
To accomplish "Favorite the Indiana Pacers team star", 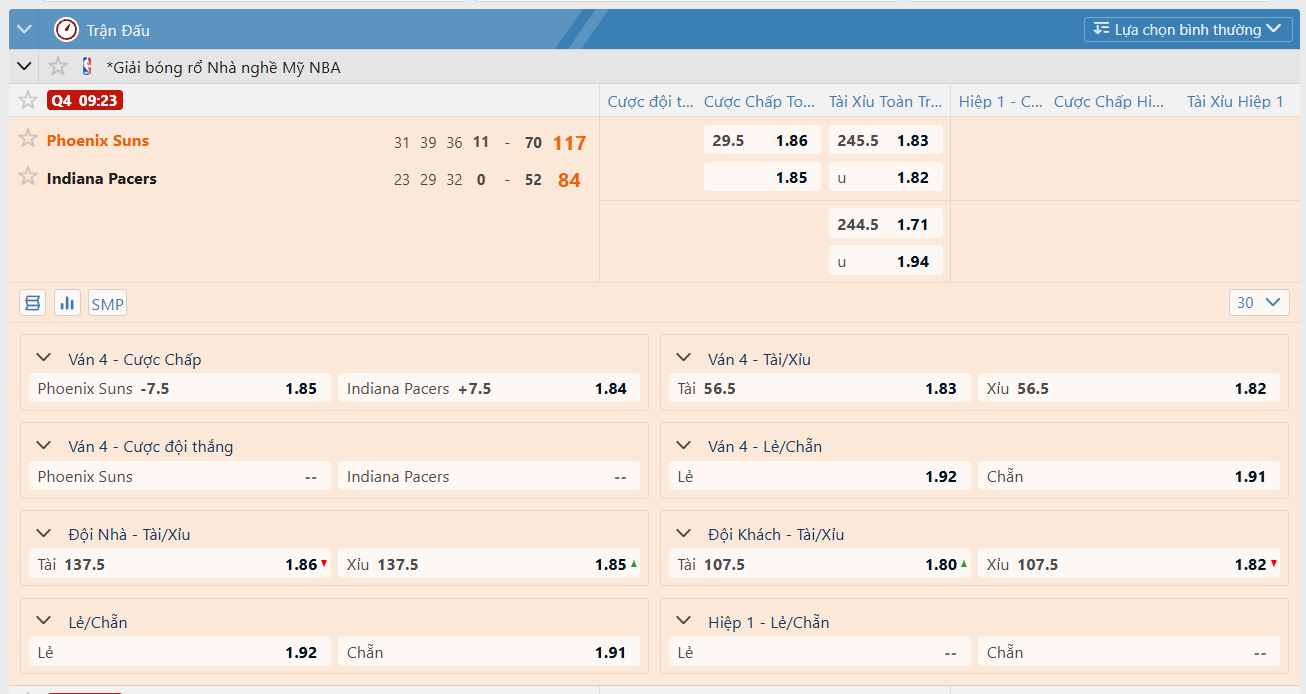I will click(x=28, y=177).
